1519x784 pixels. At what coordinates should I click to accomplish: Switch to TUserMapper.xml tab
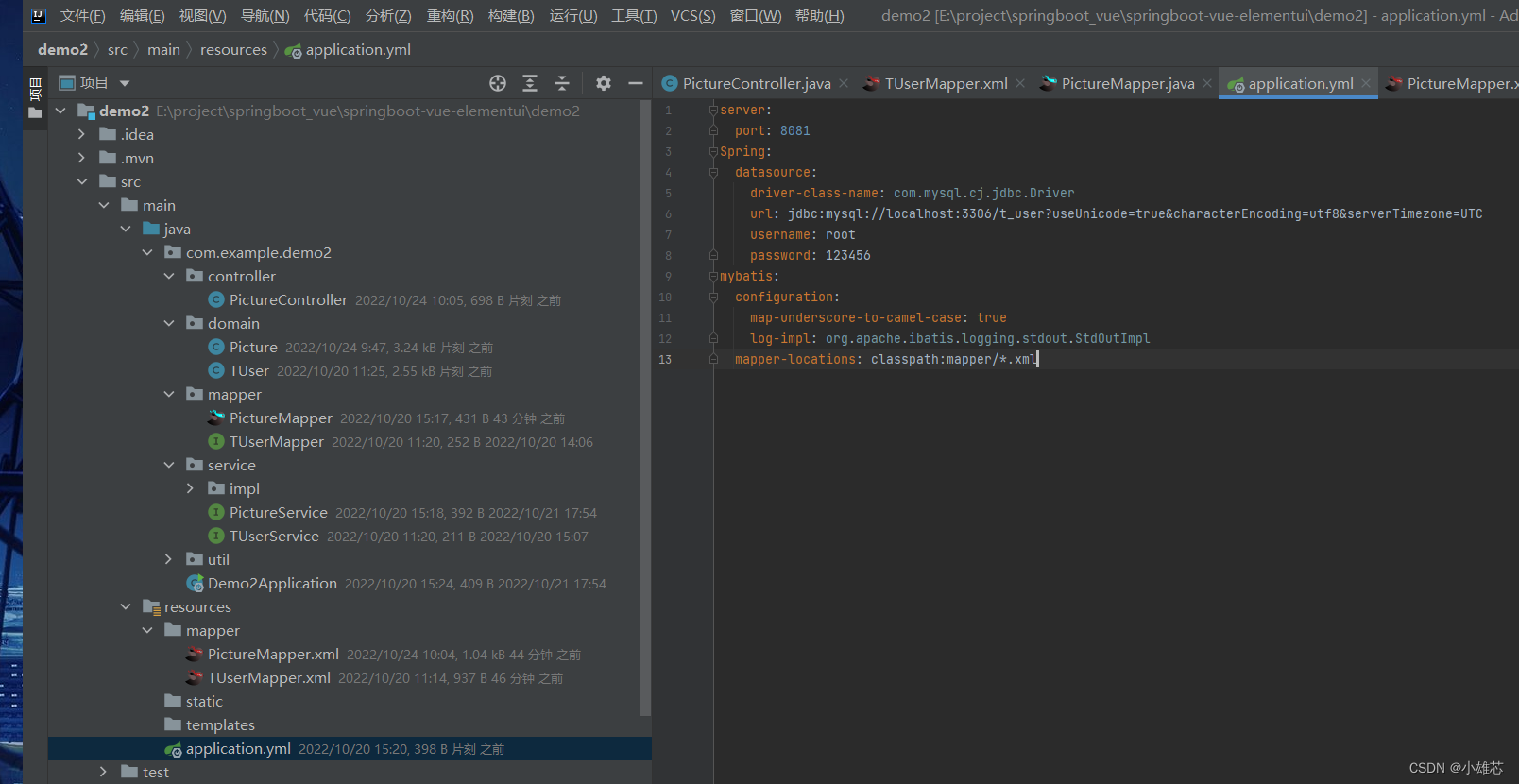[946, 83]
